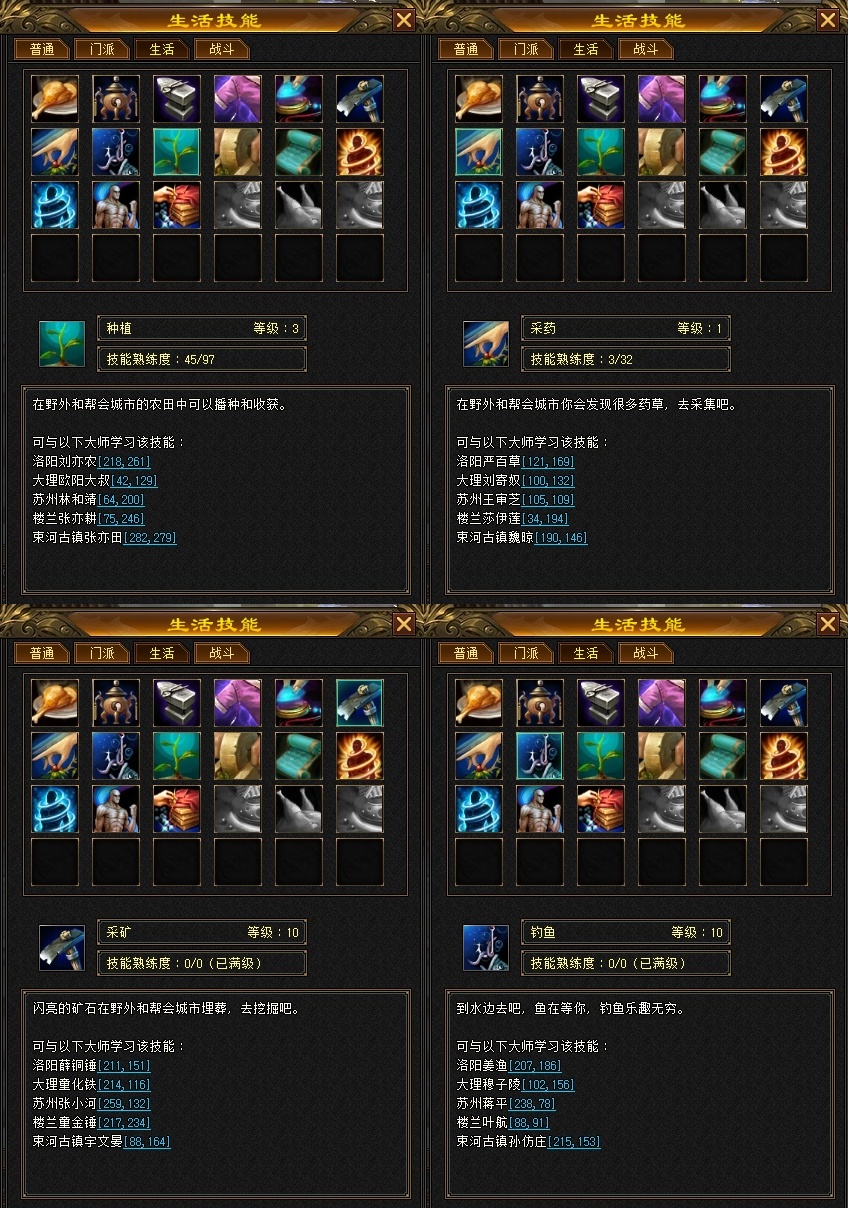The height and width of the screenshot is (1208, 848).
Task: Click the highlighted herb-picking hand icon in 采药 grid
Action: point(479,152)
